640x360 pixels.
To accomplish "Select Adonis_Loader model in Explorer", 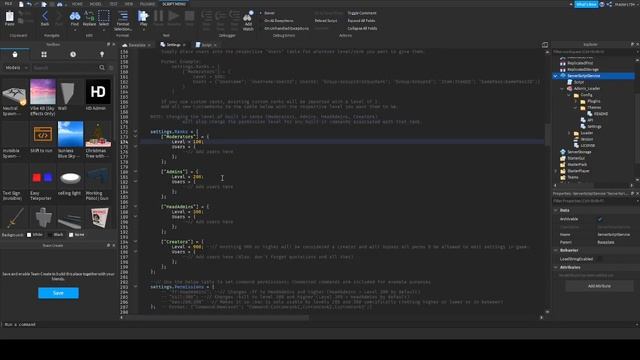I will [x=587, y=88].
